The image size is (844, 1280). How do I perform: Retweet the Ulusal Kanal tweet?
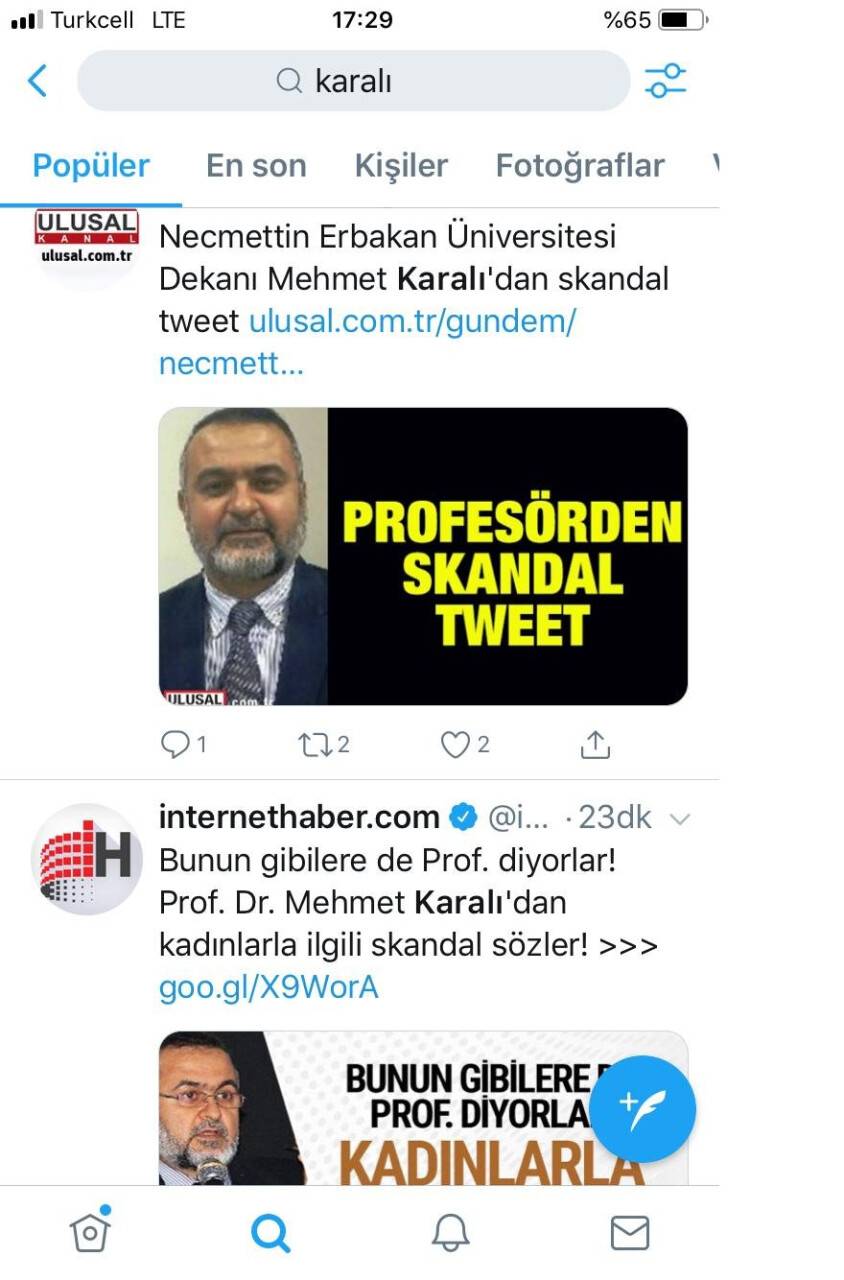(323, 745)
